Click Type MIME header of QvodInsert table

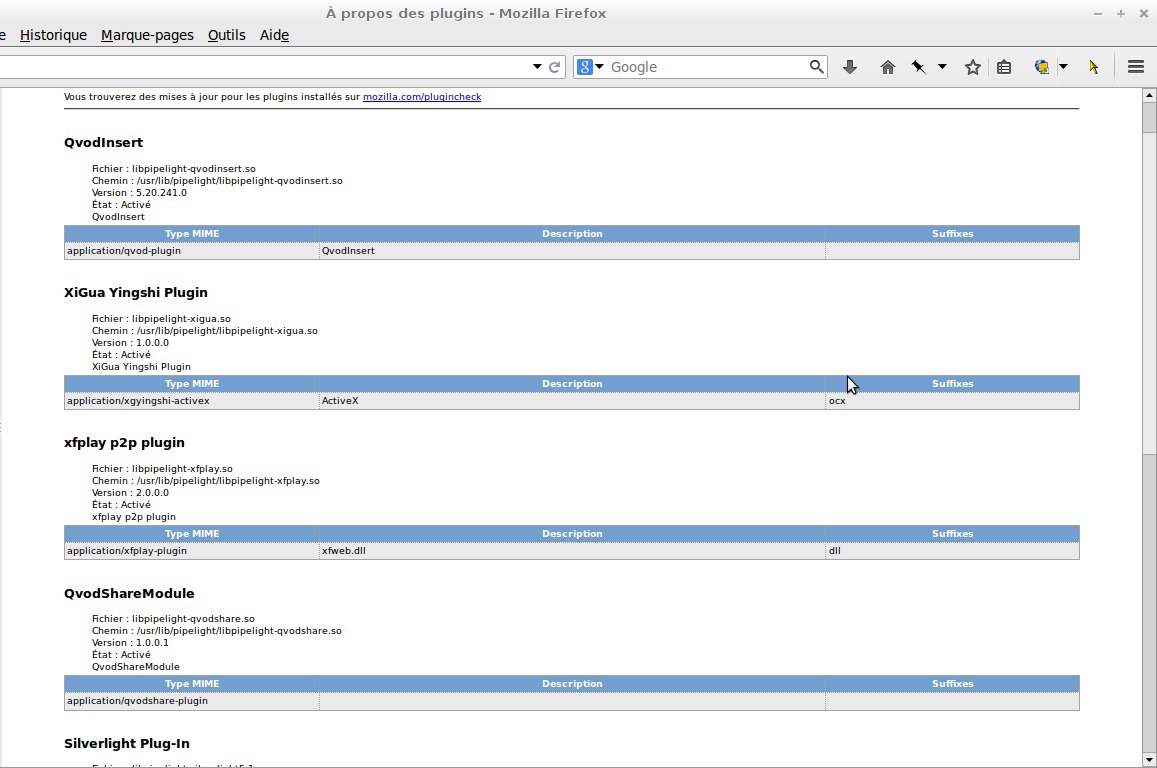point(192,234)
